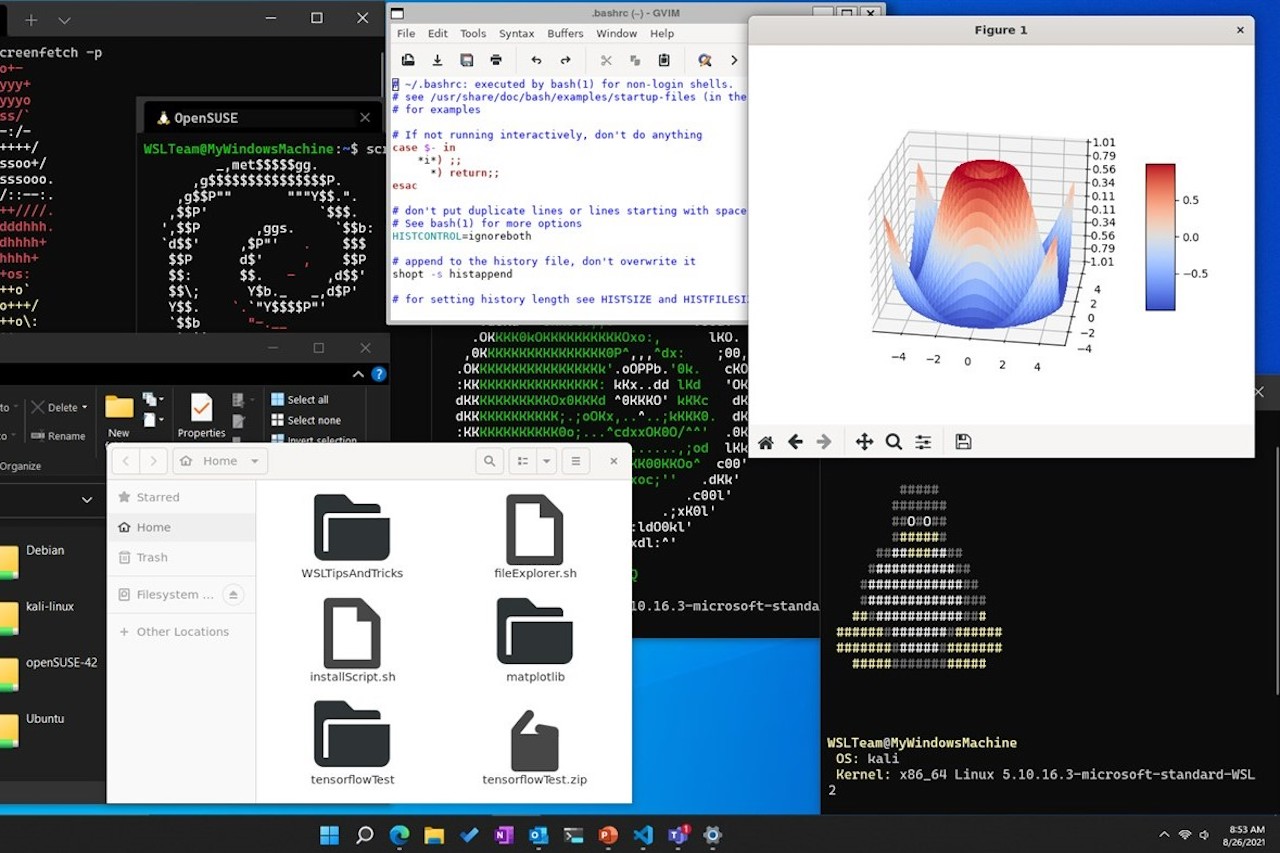The width and height of the screenshot is (1280, 853).
Task: Open the Syntax menu in GVIM
Action: click(x=516, y=33)
